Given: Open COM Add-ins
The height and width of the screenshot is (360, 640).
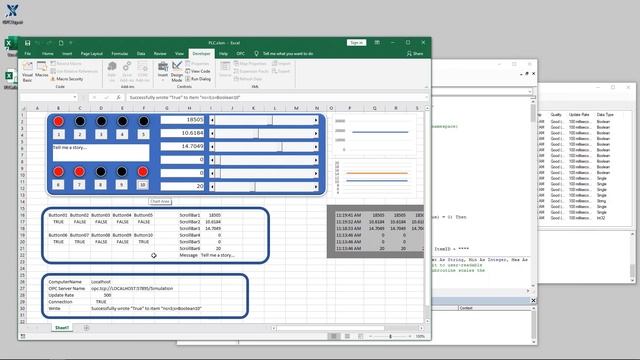Looking at the screenshot, I should point(142,71).
